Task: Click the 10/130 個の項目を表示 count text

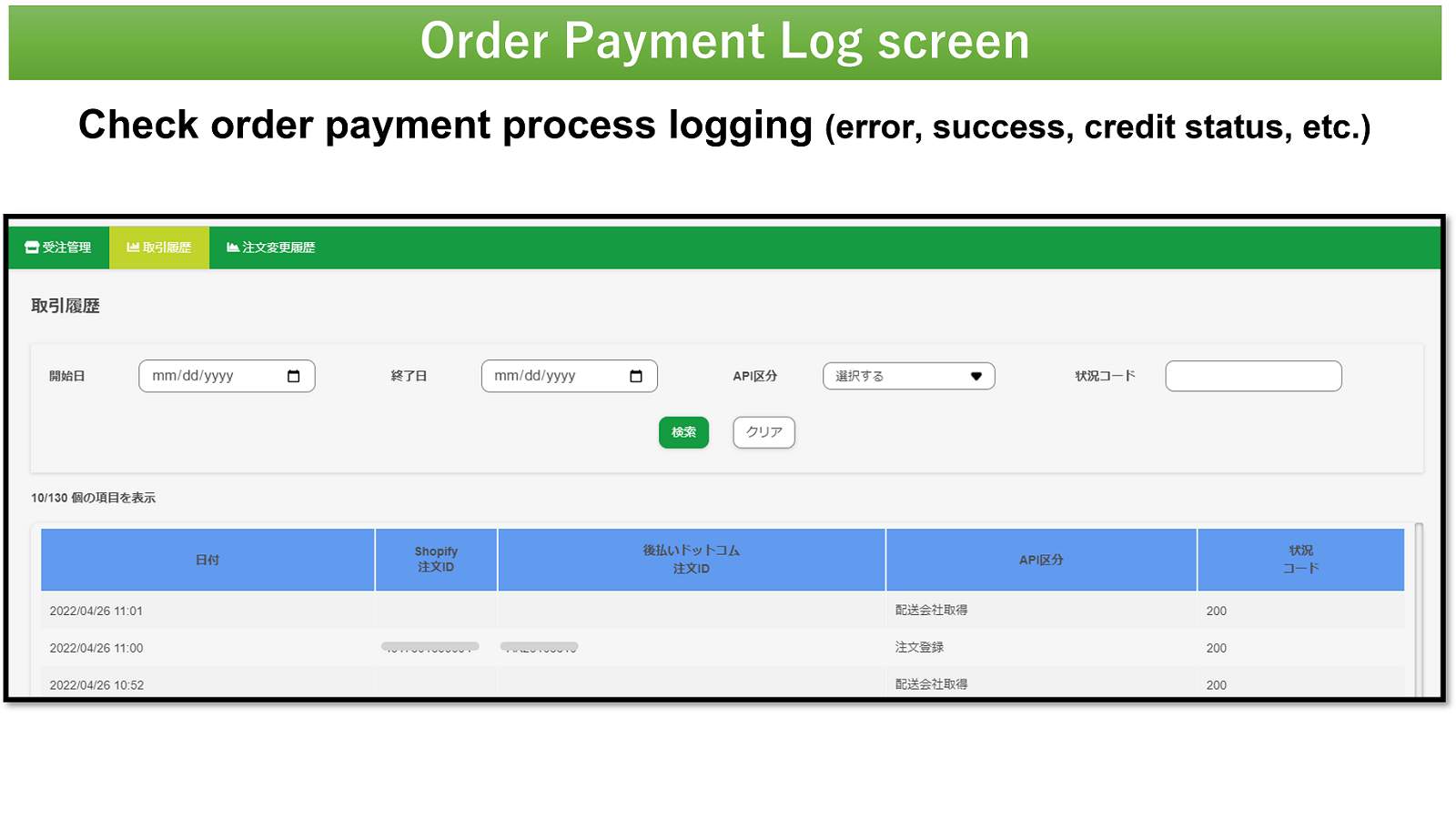Action: (x=93, y=498)
